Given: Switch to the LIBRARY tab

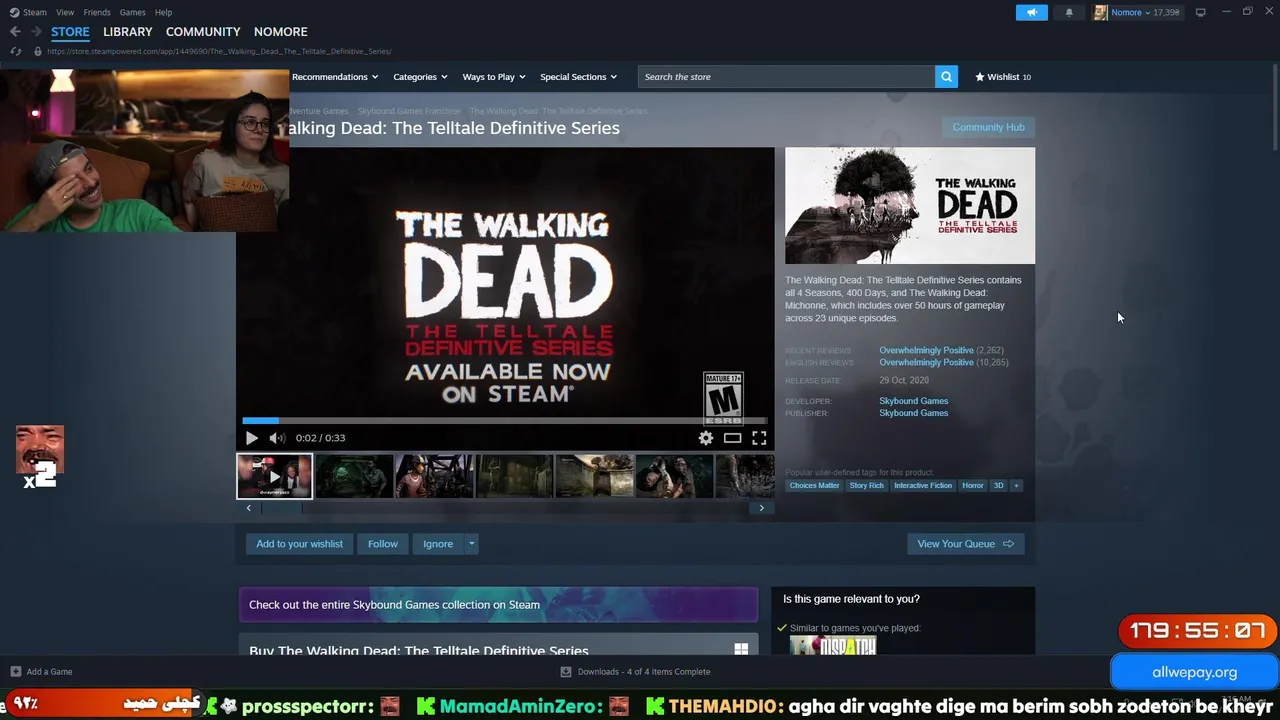Looking at the screenshot, I should point(128,32).
